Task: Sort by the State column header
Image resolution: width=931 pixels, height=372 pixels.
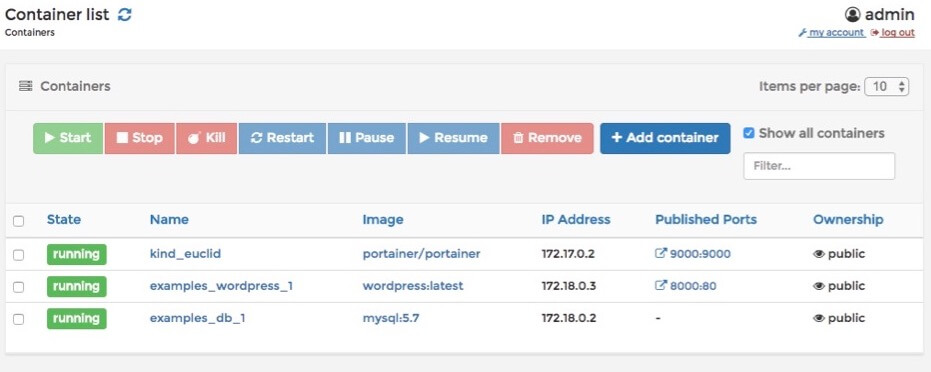Action: tap(64, 220)
